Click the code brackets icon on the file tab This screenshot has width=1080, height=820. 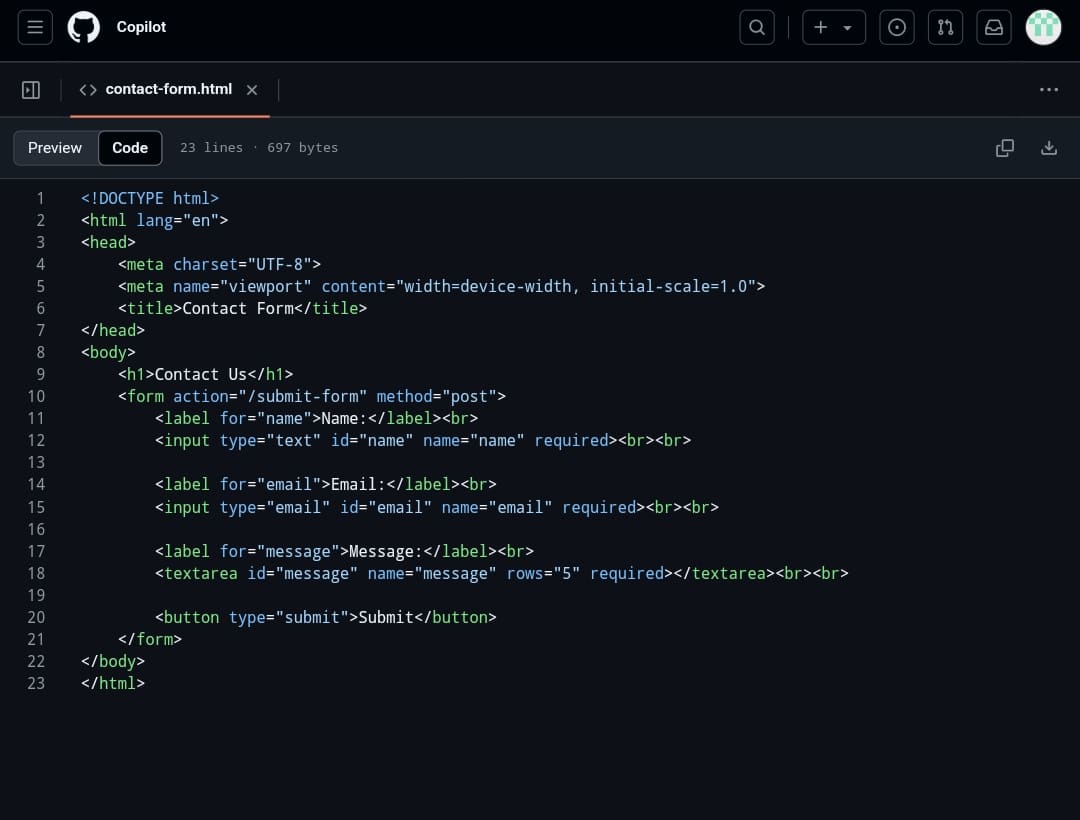click(x=87, y=90)
